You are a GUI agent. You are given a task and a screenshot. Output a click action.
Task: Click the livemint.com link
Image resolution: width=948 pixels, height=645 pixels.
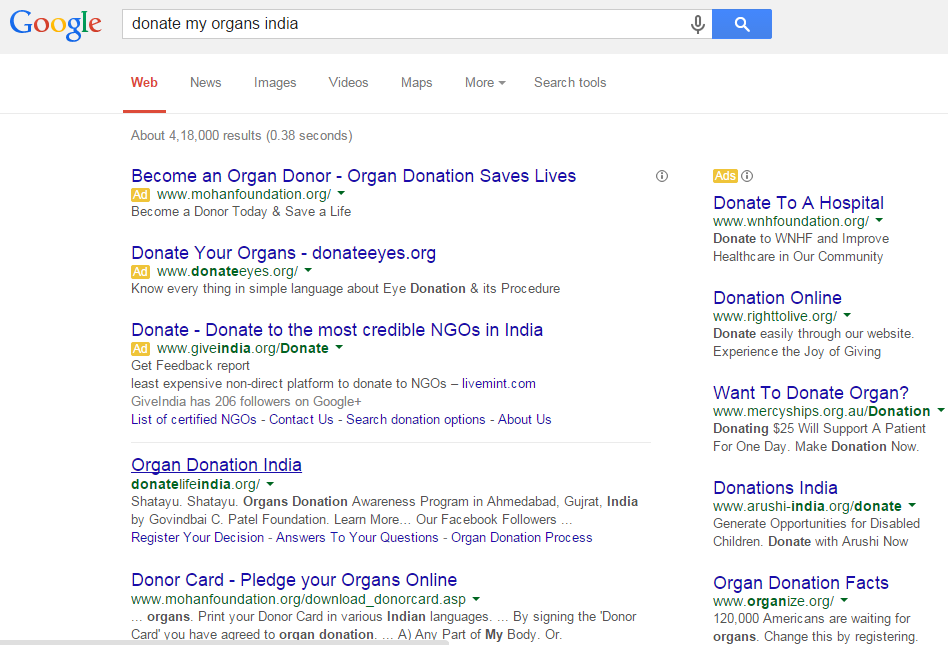pos(499,384)
